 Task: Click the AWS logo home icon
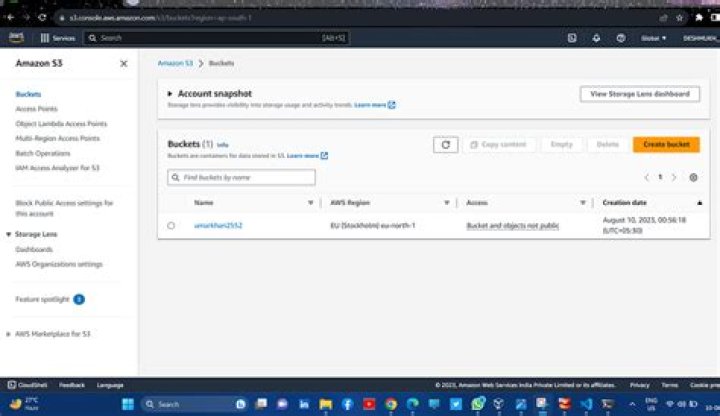17,38
